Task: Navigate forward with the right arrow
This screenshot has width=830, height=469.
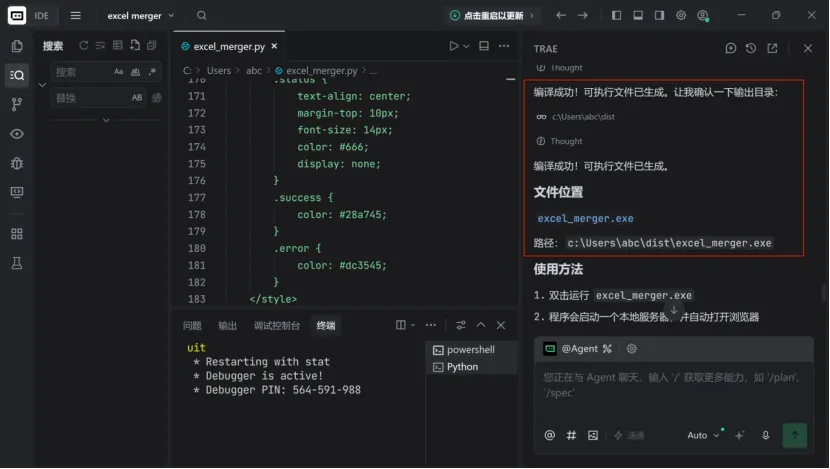Action: [583, 15]
